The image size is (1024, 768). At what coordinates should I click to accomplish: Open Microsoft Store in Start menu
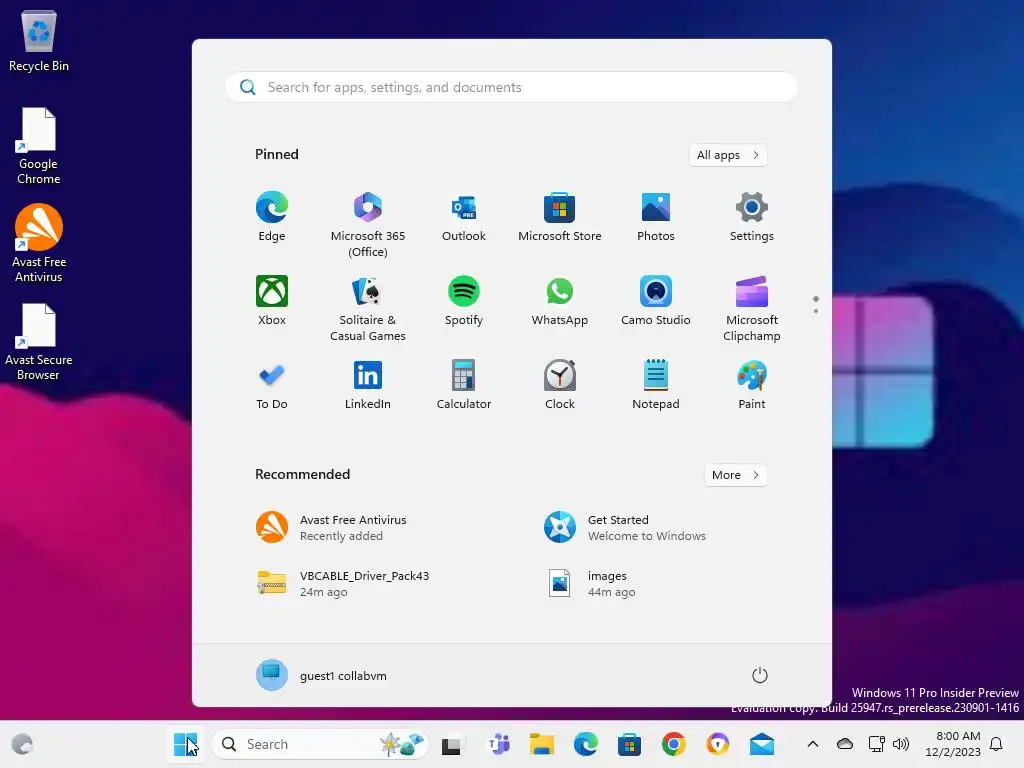[560, 217]
